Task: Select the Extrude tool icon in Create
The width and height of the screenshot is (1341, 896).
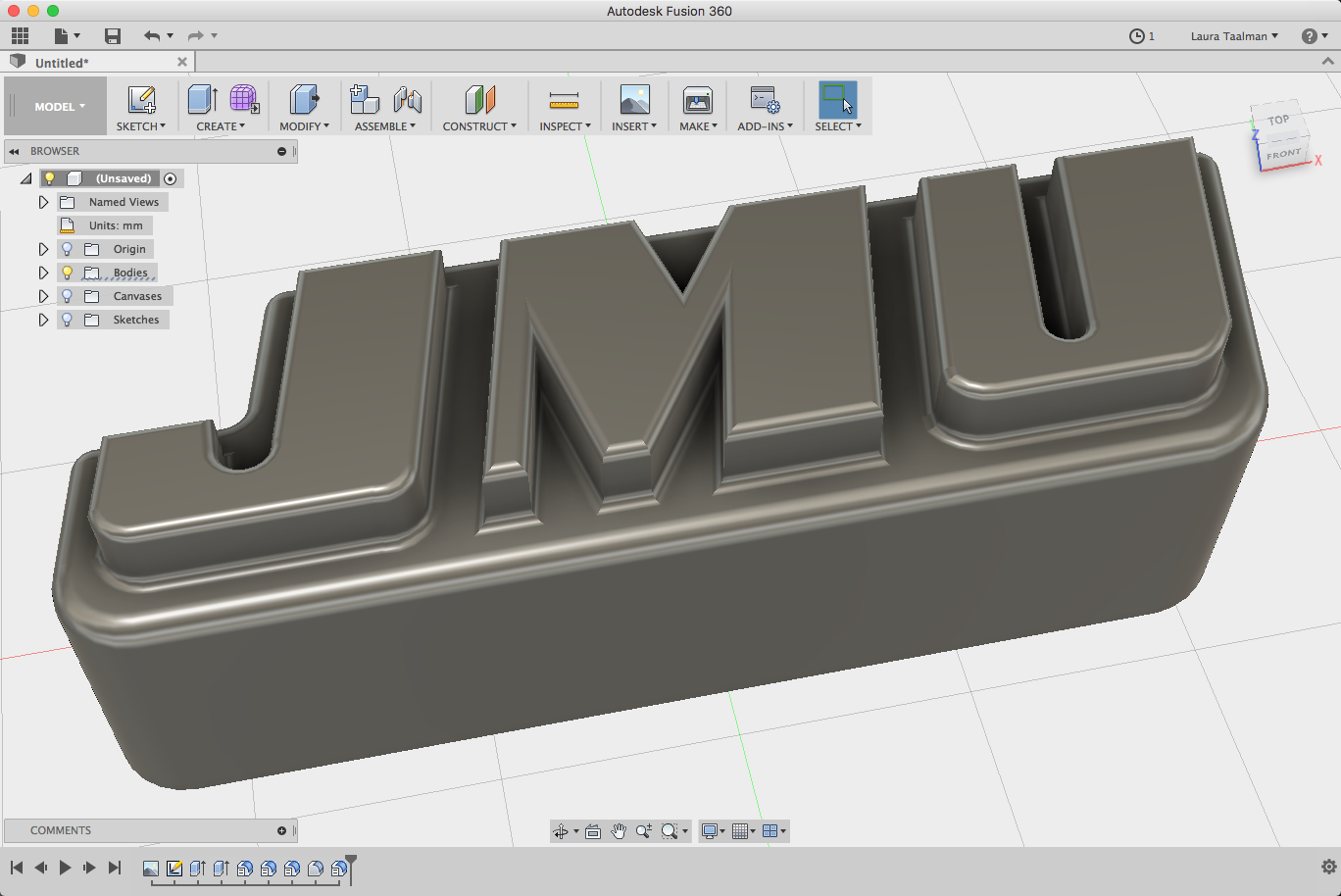Action: 203,99
